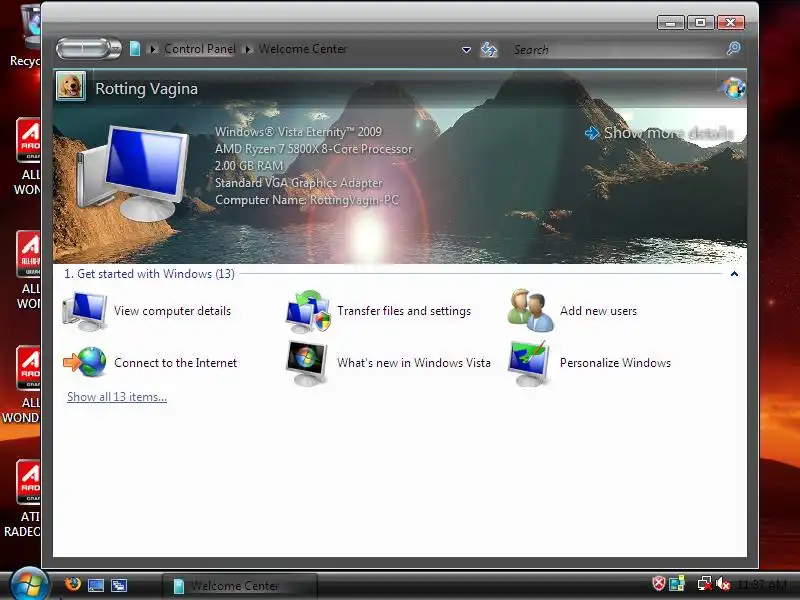Click the address bar folder icon

135,49
